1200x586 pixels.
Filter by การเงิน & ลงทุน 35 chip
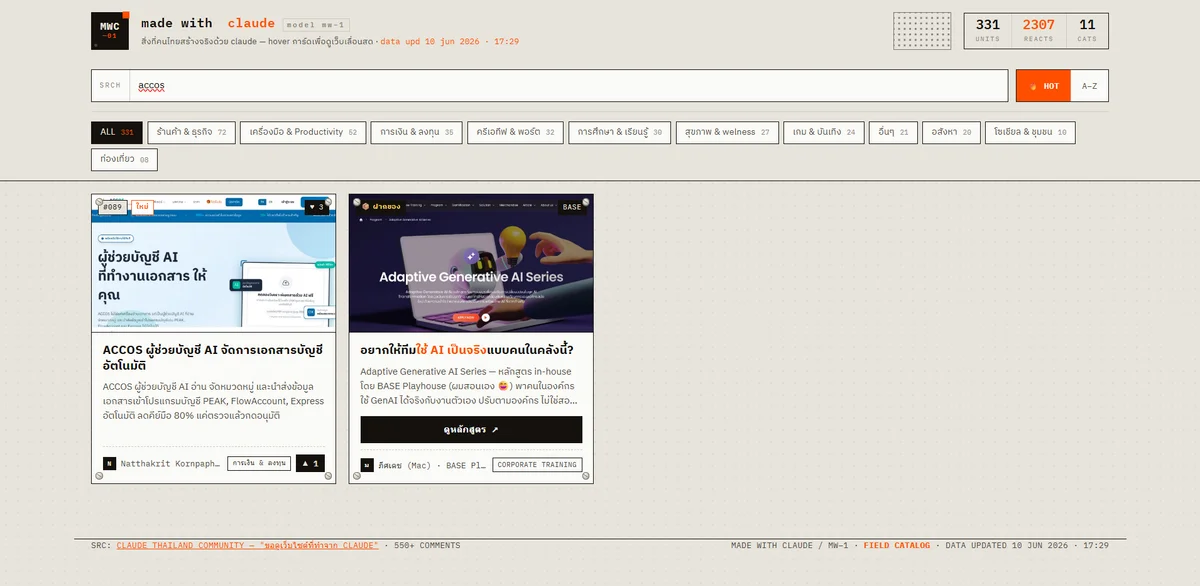(416, 132)
